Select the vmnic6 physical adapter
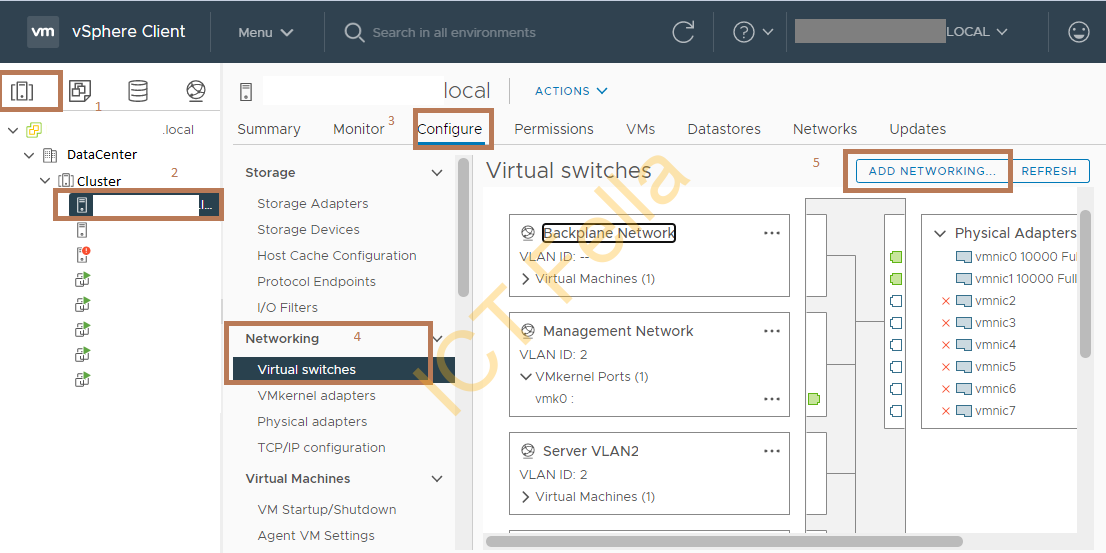The width and height of the screenshot is (1106, 553). [x=985, y=388]
